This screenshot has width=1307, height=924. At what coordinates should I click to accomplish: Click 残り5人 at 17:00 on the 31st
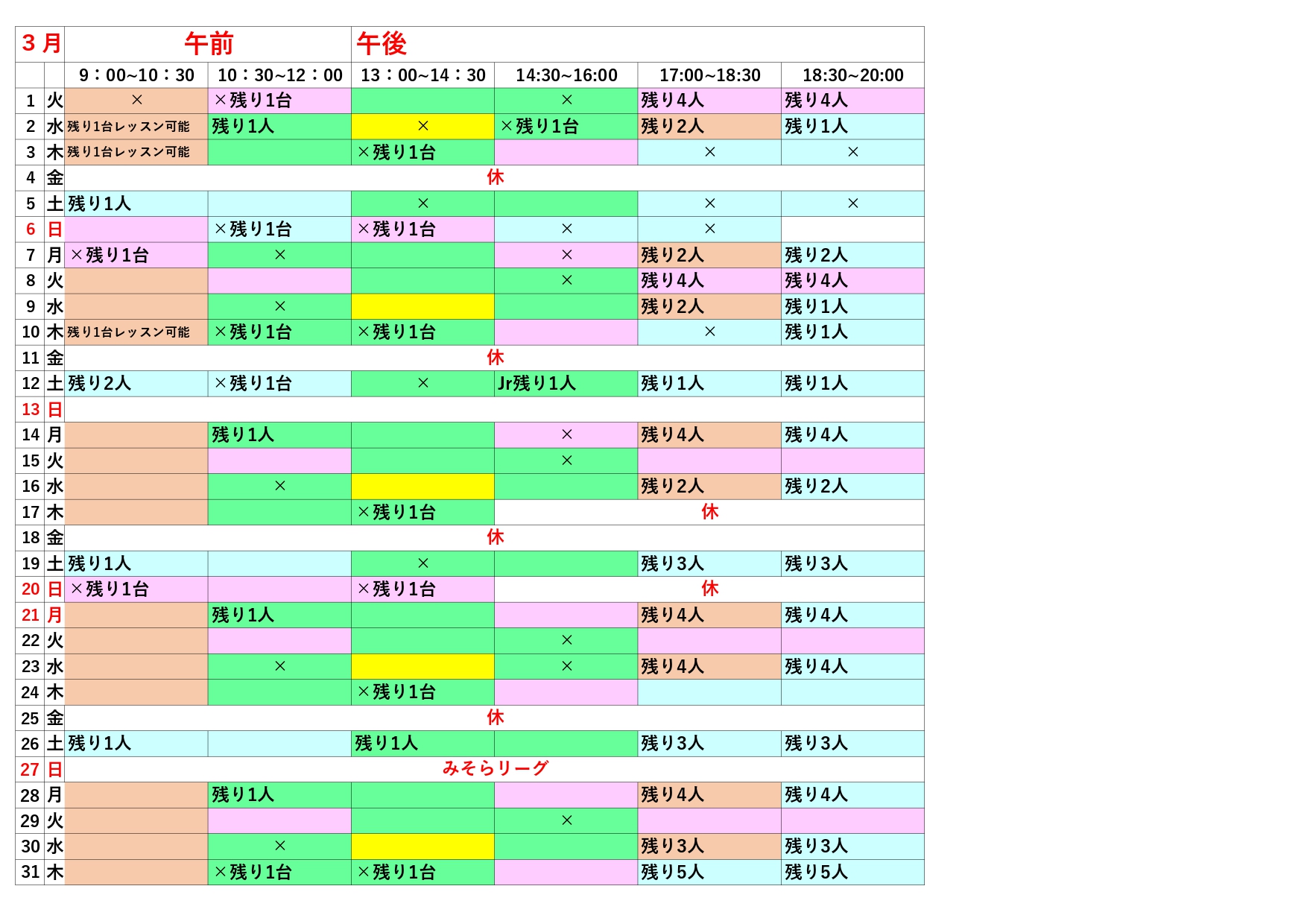point(672,872)
